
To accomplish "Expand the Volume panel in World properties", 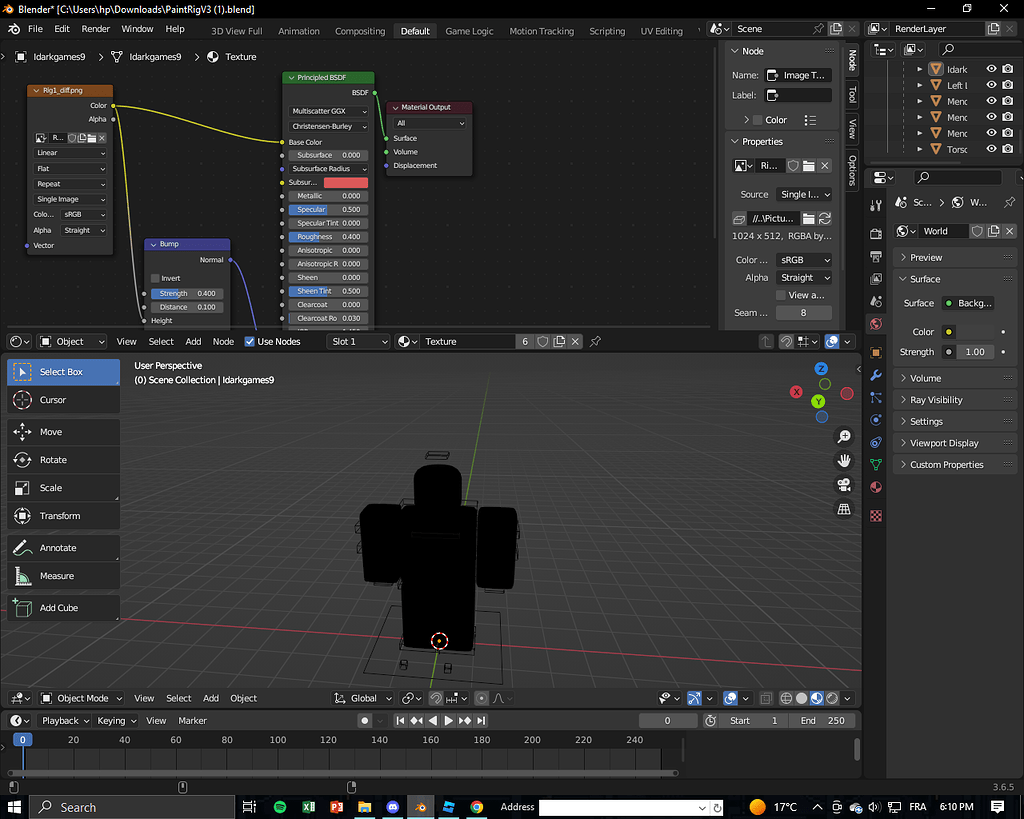I will pos(925,377).
